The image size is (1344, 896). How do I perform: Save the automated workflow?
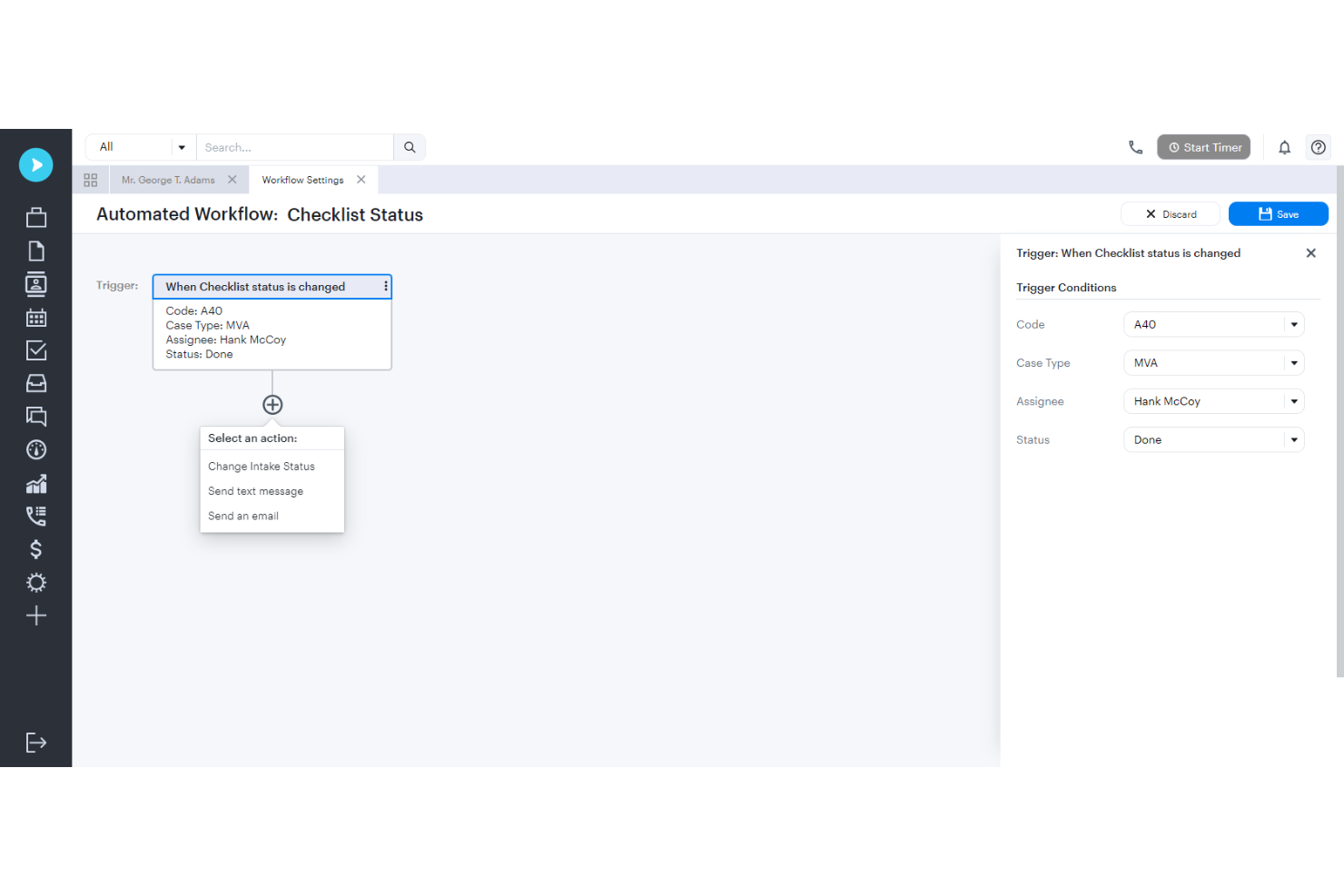(x=1278, y=214)
